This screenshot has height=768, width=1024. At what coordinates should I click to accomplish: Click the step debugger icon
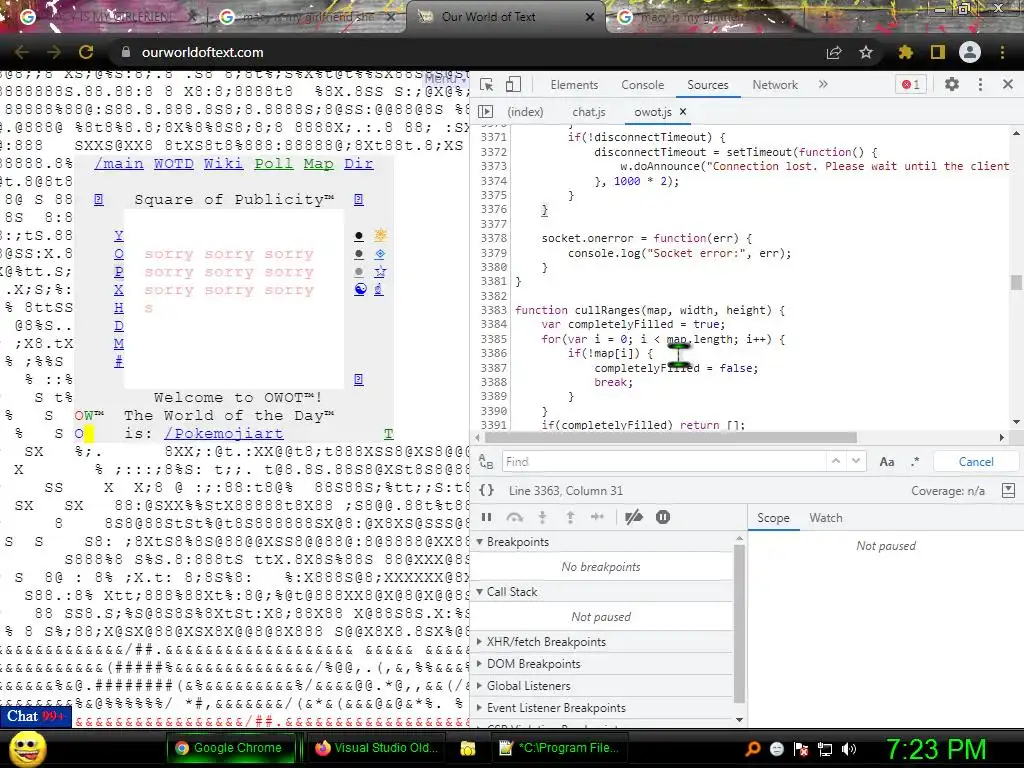(x=597, y=517)
